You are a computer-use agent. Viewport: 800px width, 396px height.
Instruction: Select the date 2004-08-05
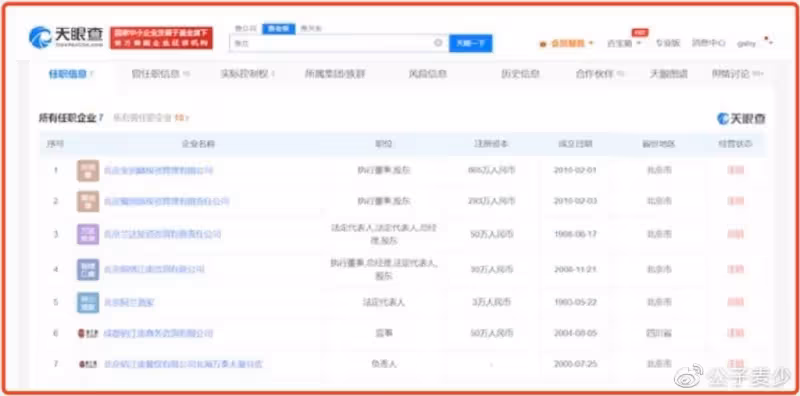coord(575,333)
